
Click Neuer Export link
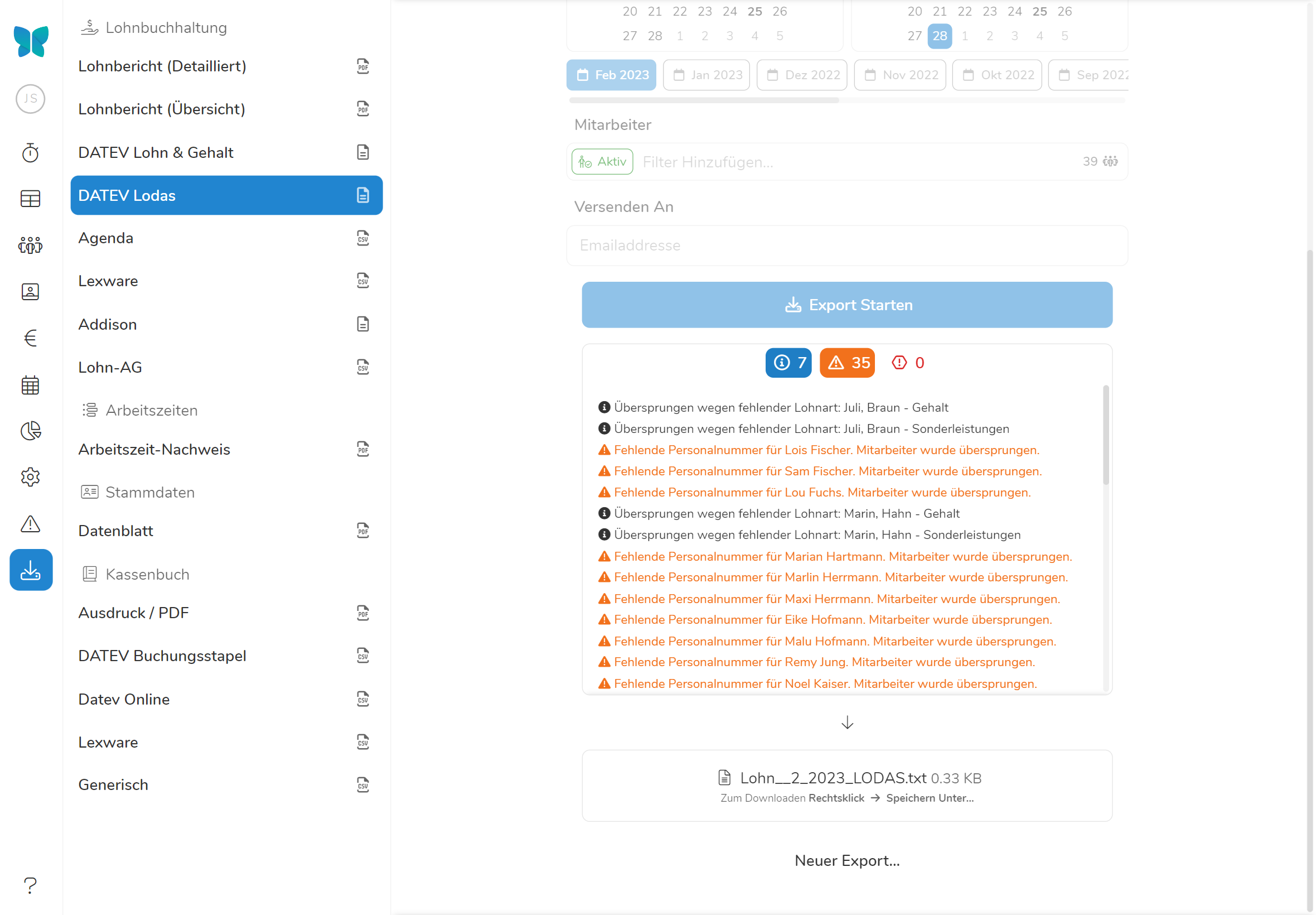[847, 860]
